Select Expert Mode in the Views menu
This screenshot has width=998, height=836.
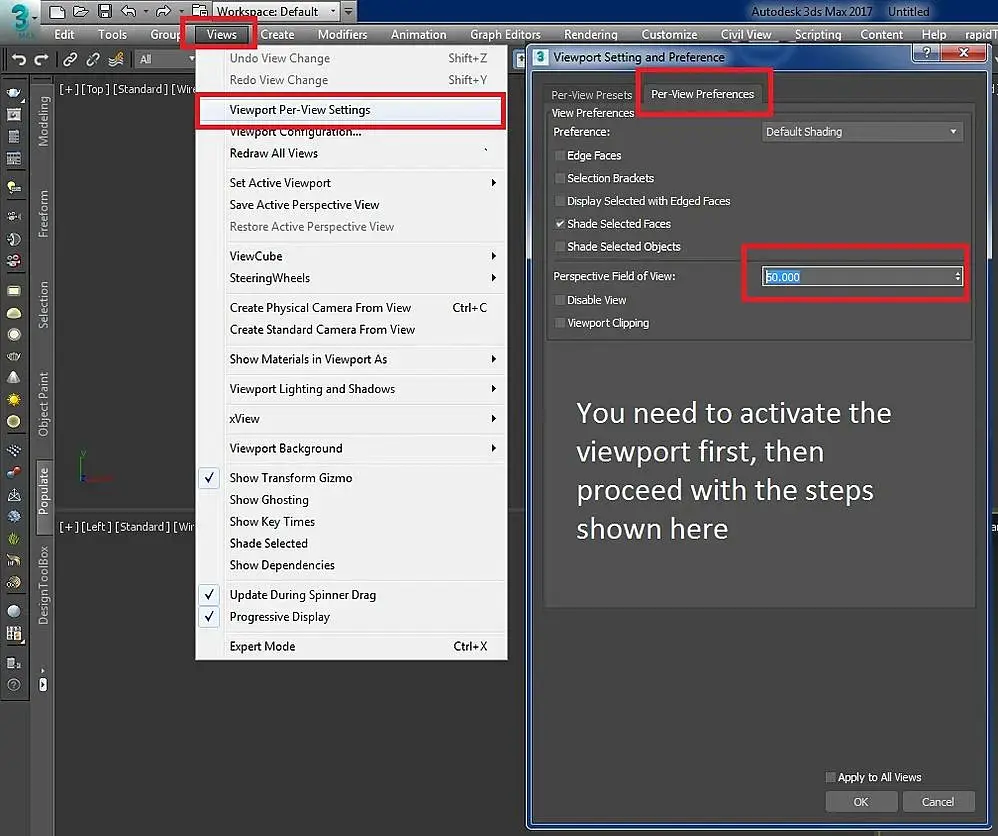[351, 646]
